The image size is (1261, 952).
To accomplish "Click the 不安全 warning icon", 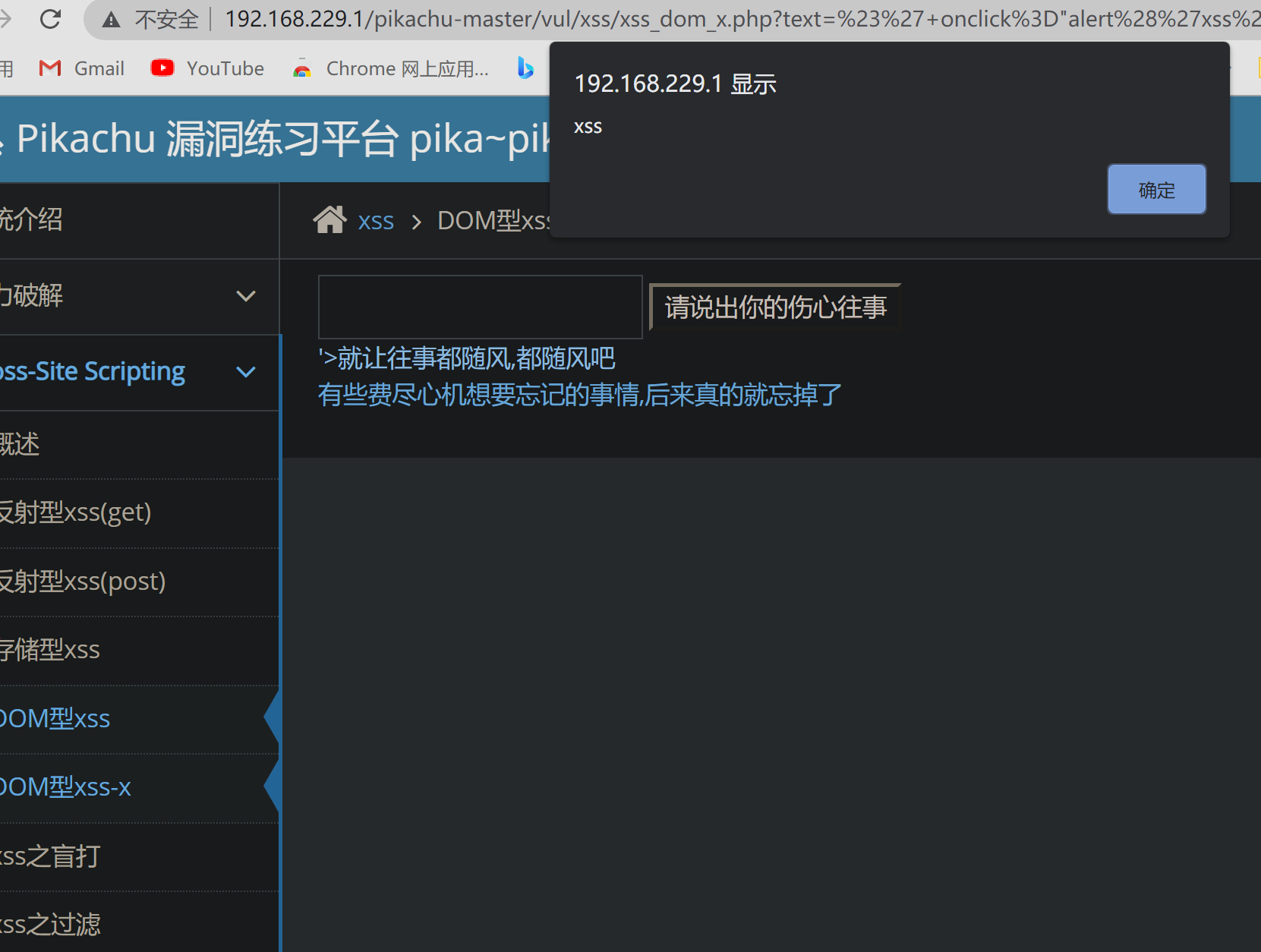I will (x=110, y=19).
